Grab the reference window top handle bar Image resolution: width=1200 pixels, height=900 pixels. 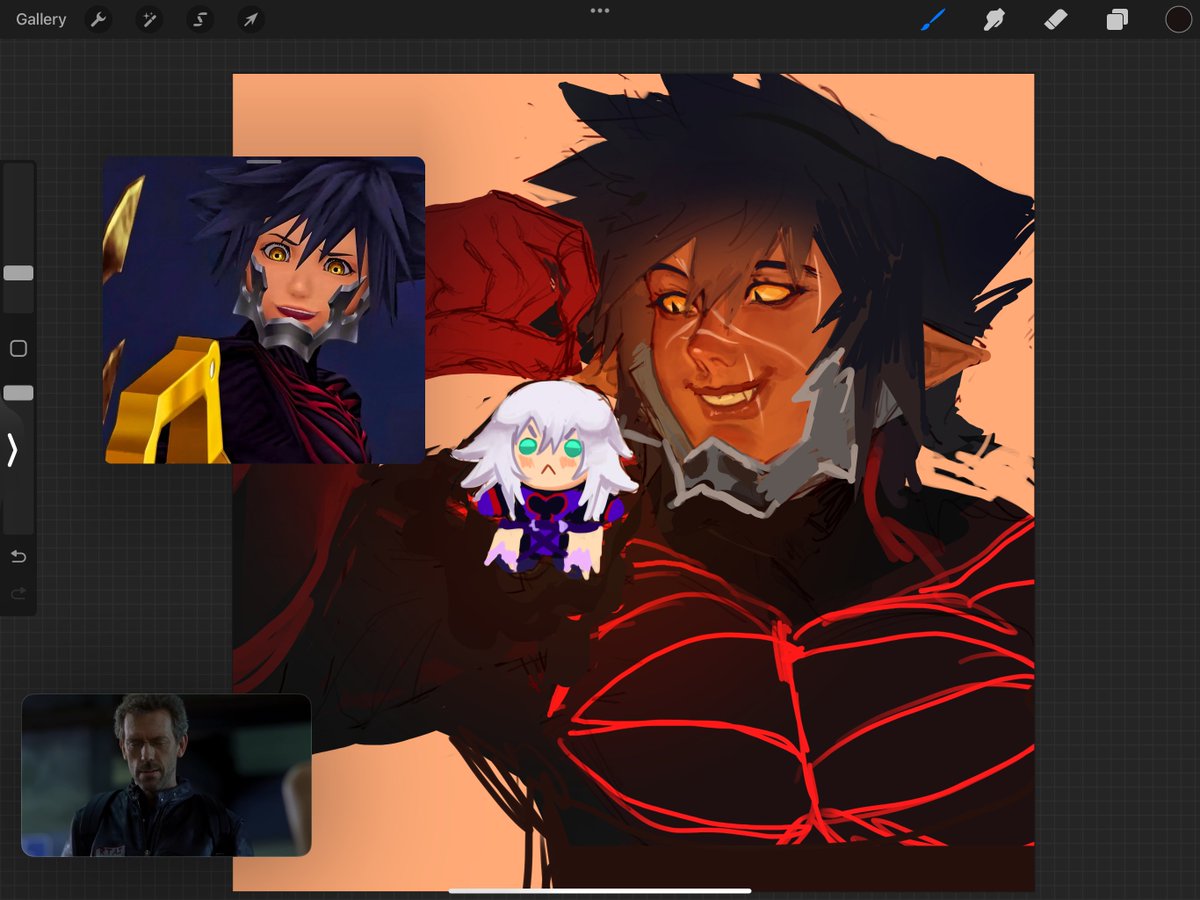(264, 161)
